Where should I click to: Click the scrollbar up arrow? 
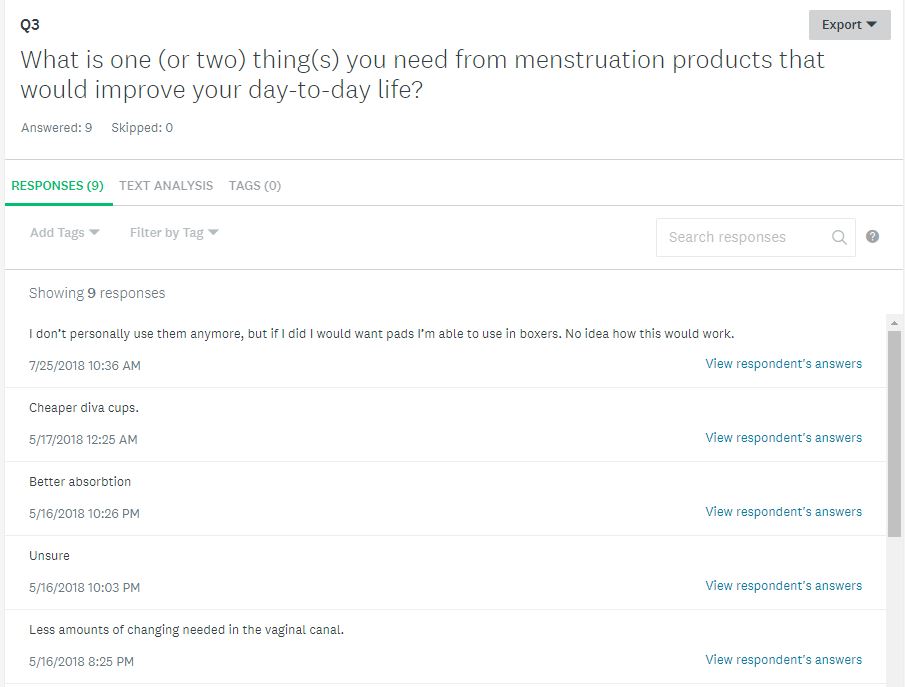[894, 323]
